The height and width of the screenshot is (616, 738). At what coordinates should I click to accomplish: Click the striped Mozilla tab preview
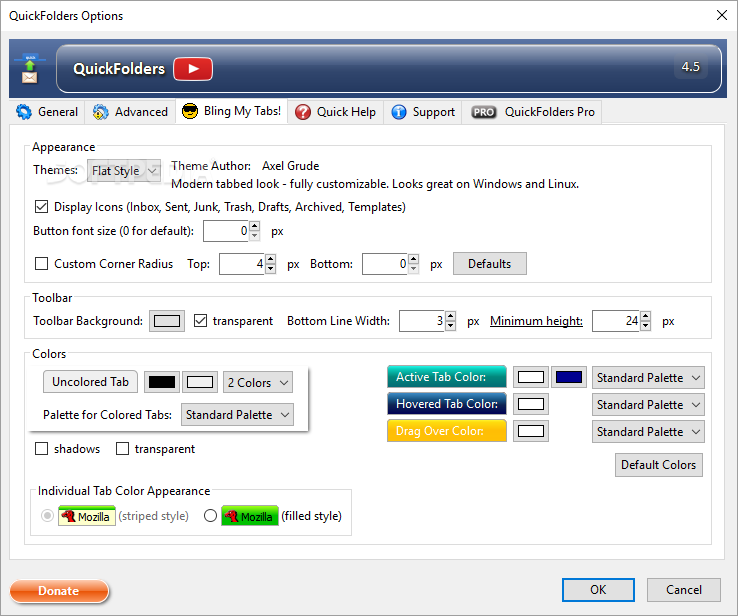[87, 516]
